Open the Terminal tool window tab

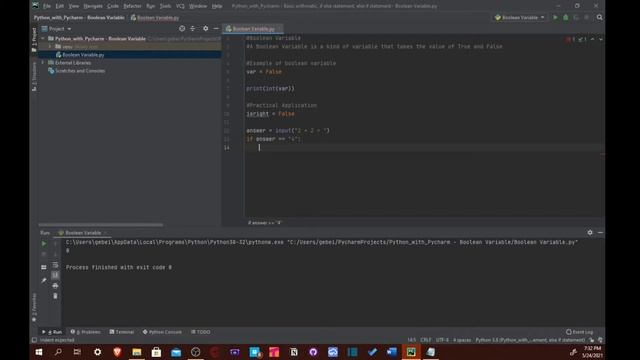coord(122,332)
